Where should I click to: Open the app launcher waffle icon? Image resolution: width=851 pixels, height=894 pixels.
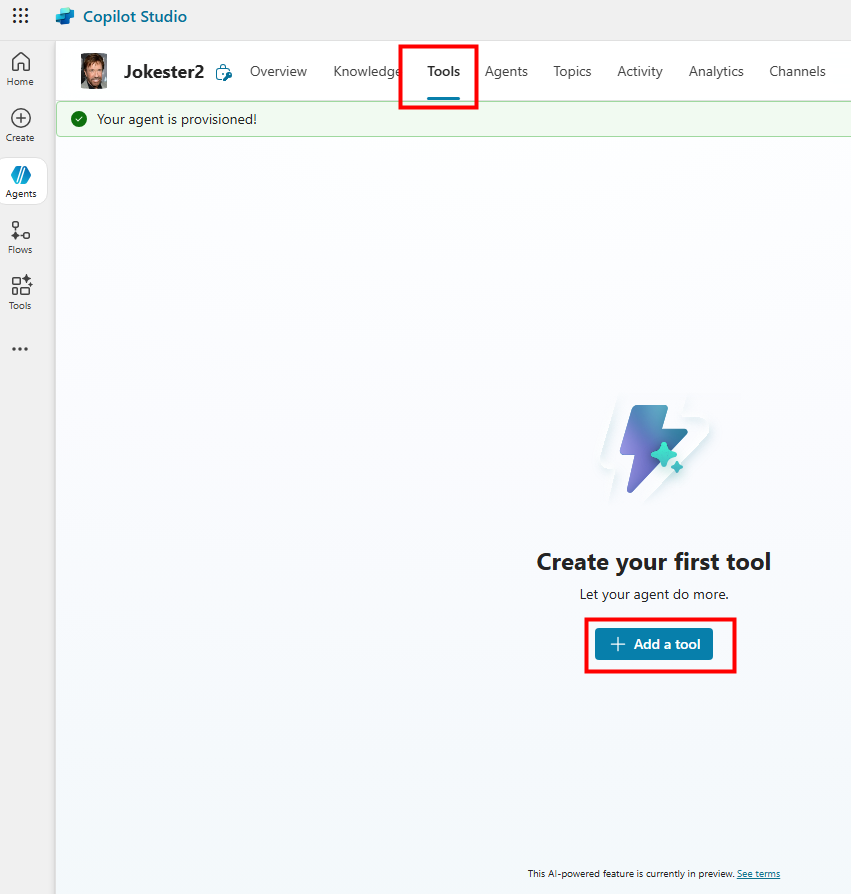[x=20, y=17]
